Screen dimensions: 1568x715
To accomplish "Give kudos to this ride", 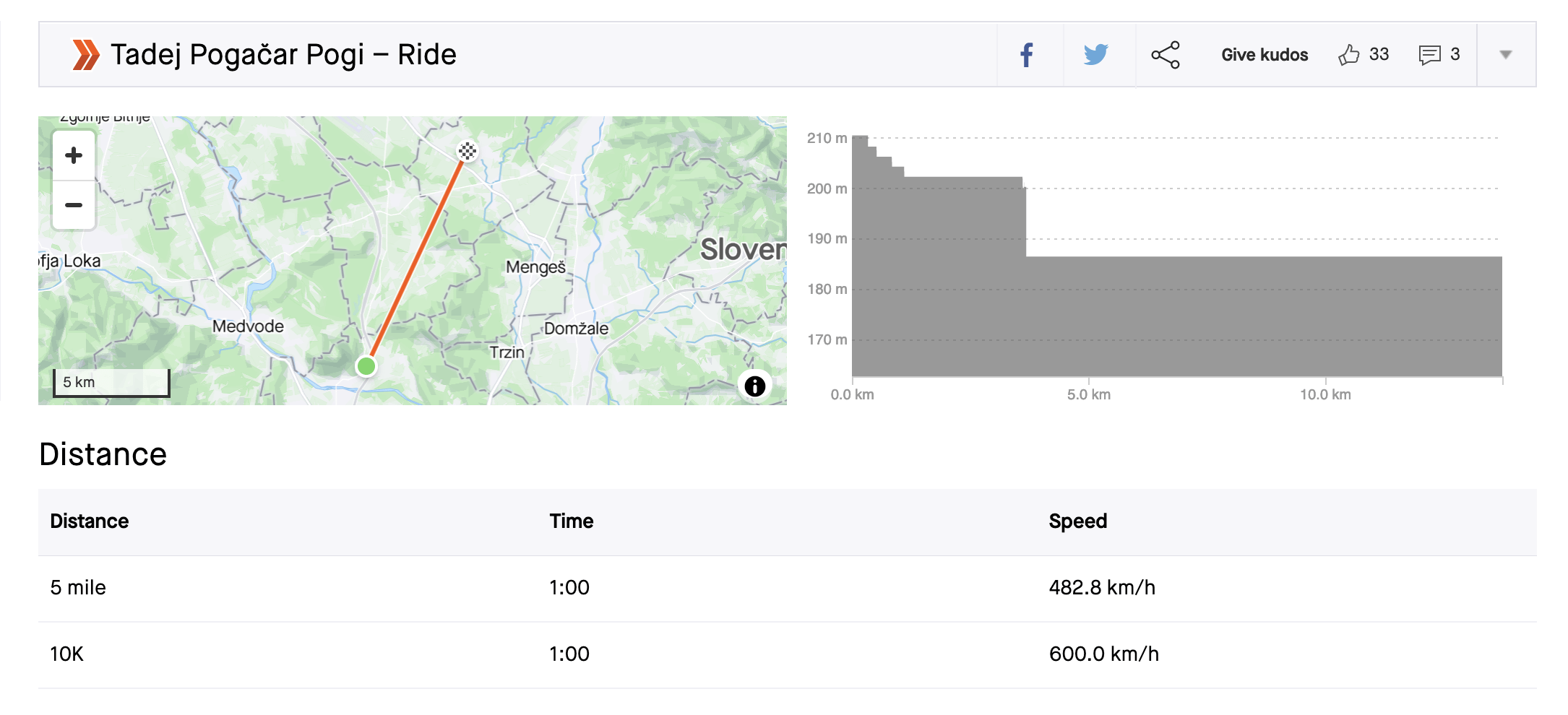I will click(1265, 55).
